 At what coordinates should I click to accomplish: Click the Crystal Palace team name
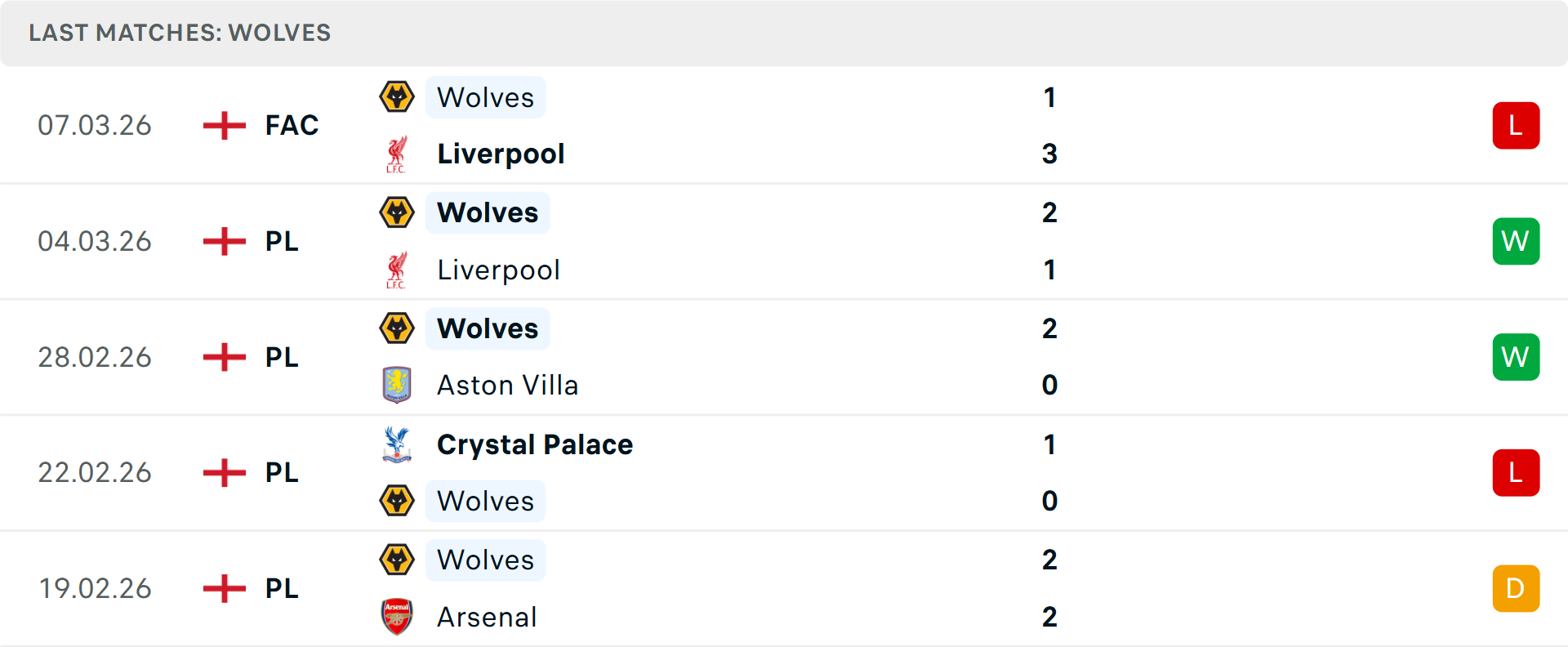click(x=535, y=444)
